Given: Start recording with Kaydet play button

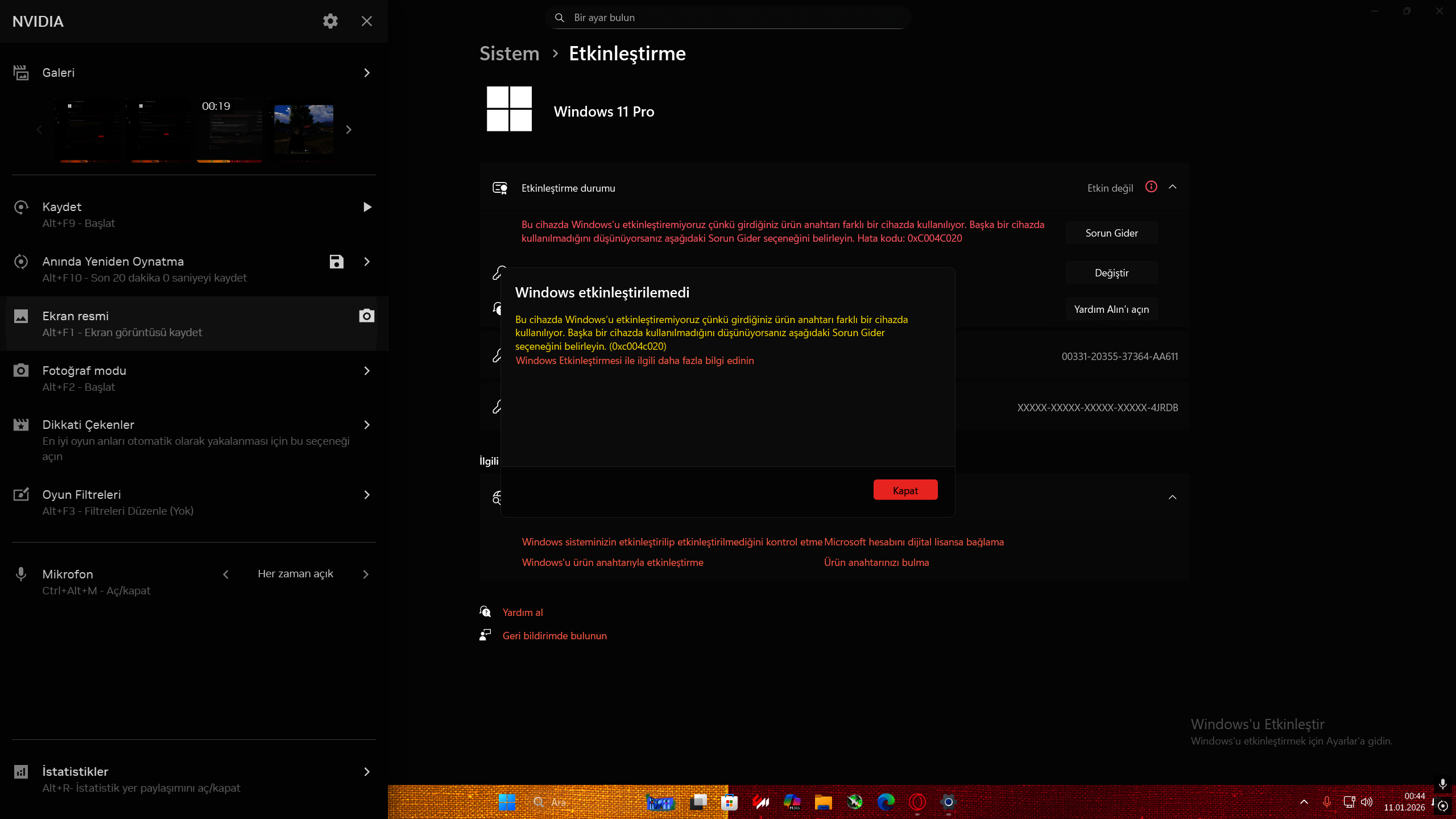Looking at the screenshot, I should [367, 207].
